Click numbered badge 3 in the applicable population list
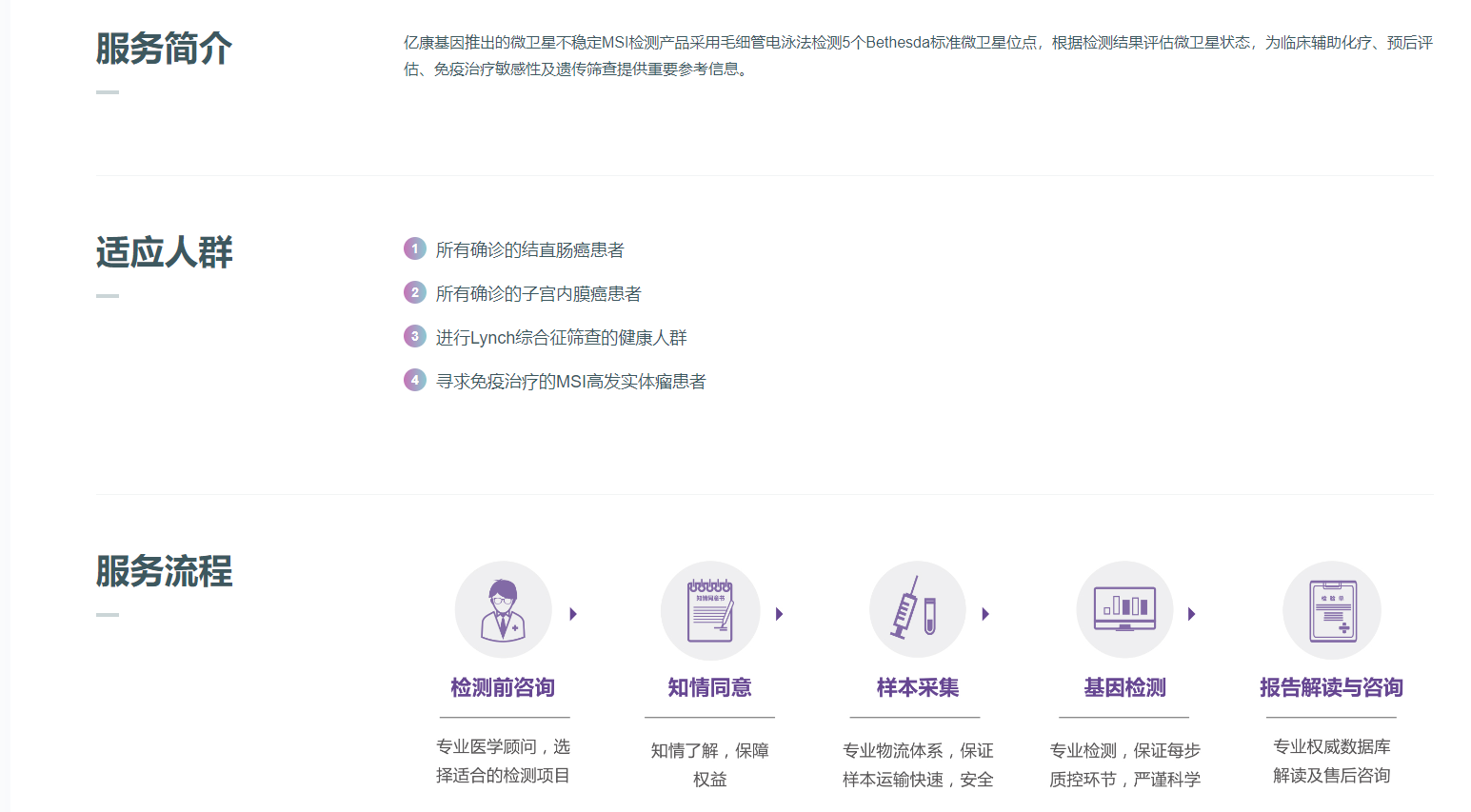The height and width of the screenshot is (812, 1471). pyautogui.click(x=414, y=336)
